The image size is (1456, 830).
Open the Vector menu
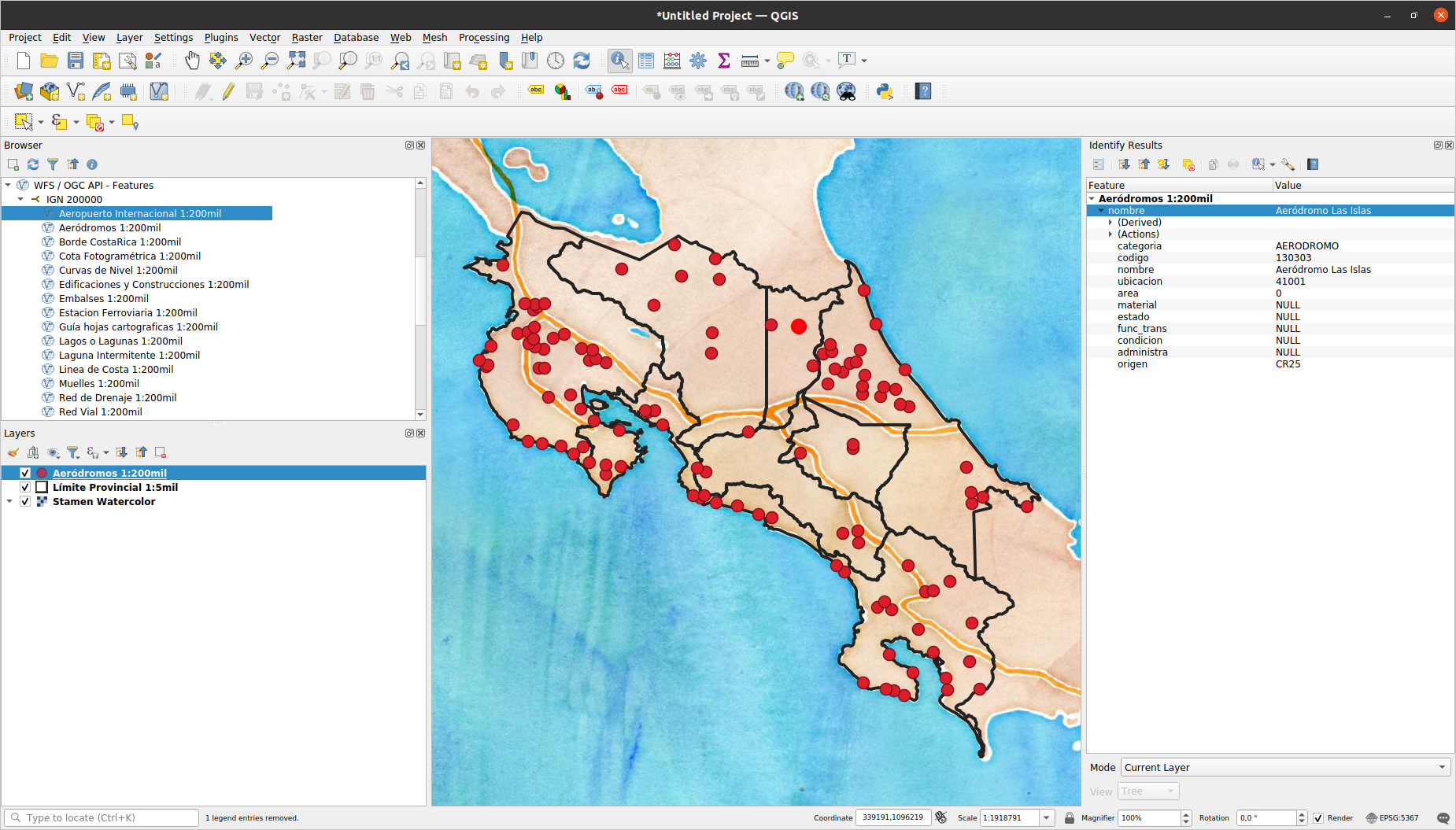[265, 37]
